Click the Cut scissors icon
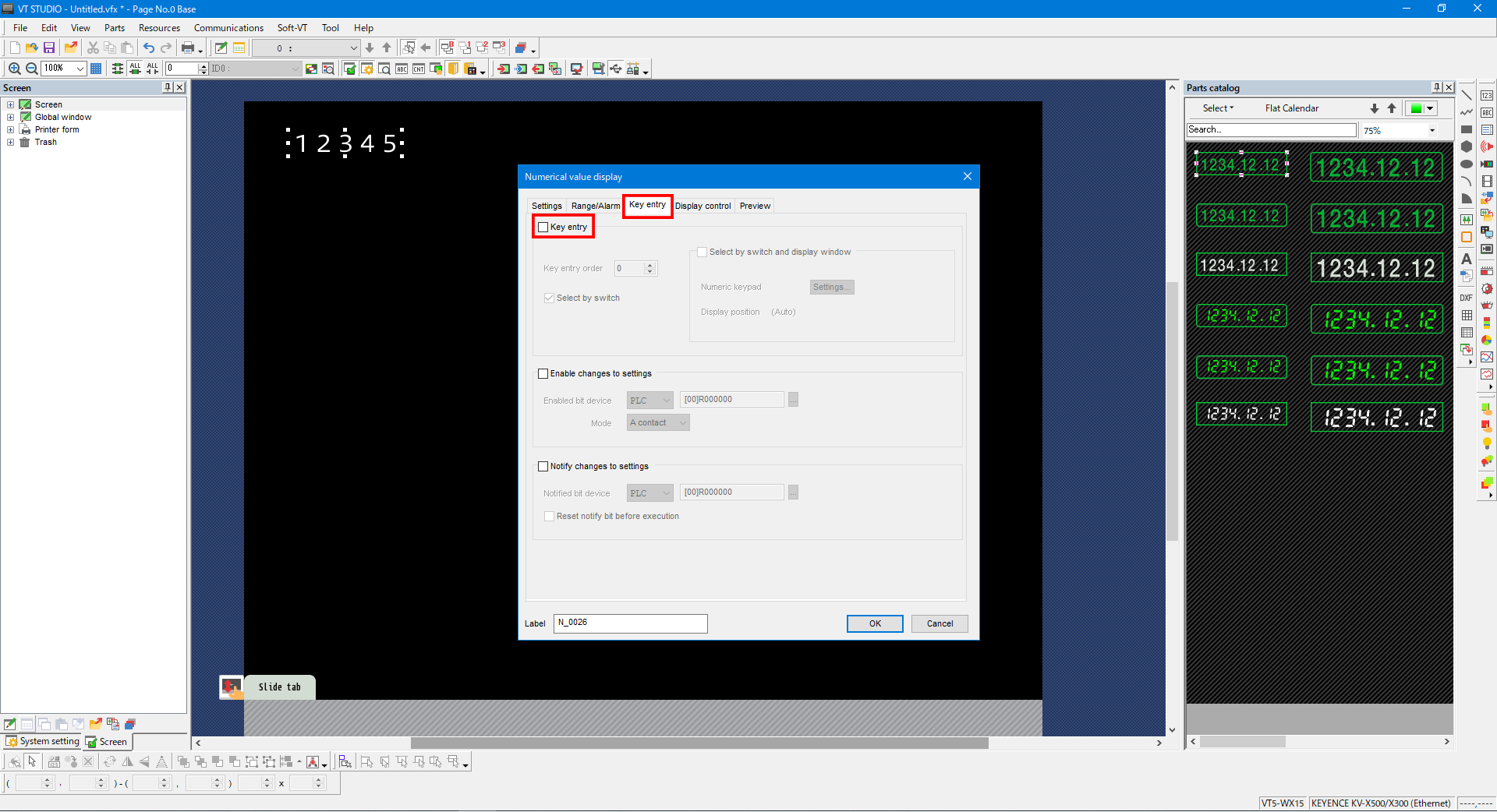 93,48
